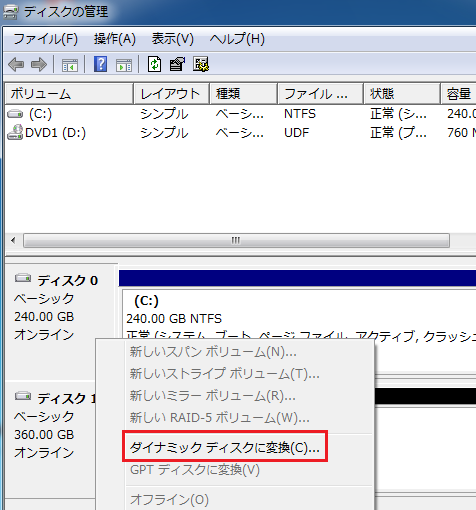Sort by 種類 column header
Viewport: 476px width, 510px height.
coord(243,94)
